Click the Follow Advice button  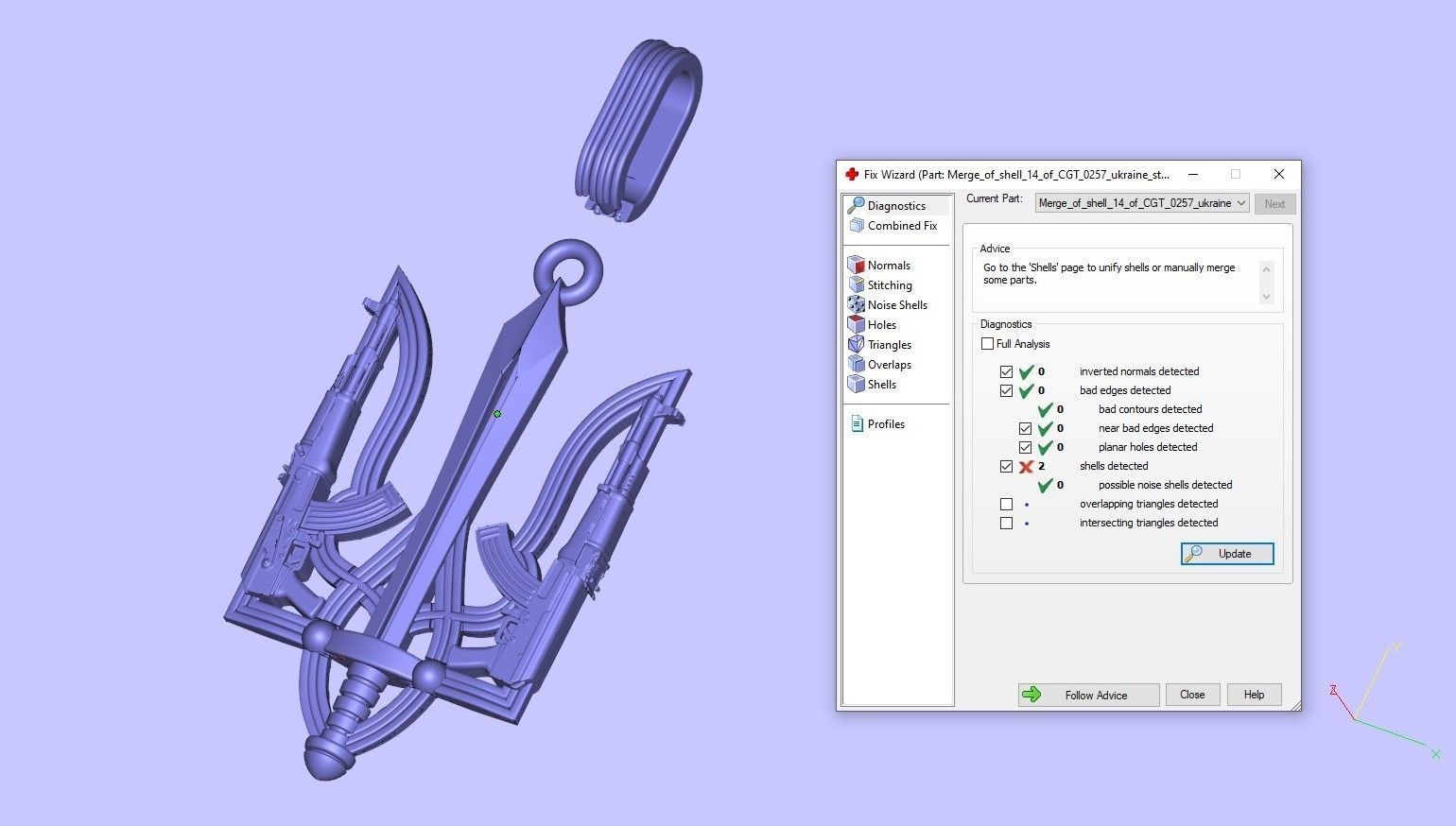click(x=1088, y=695)
